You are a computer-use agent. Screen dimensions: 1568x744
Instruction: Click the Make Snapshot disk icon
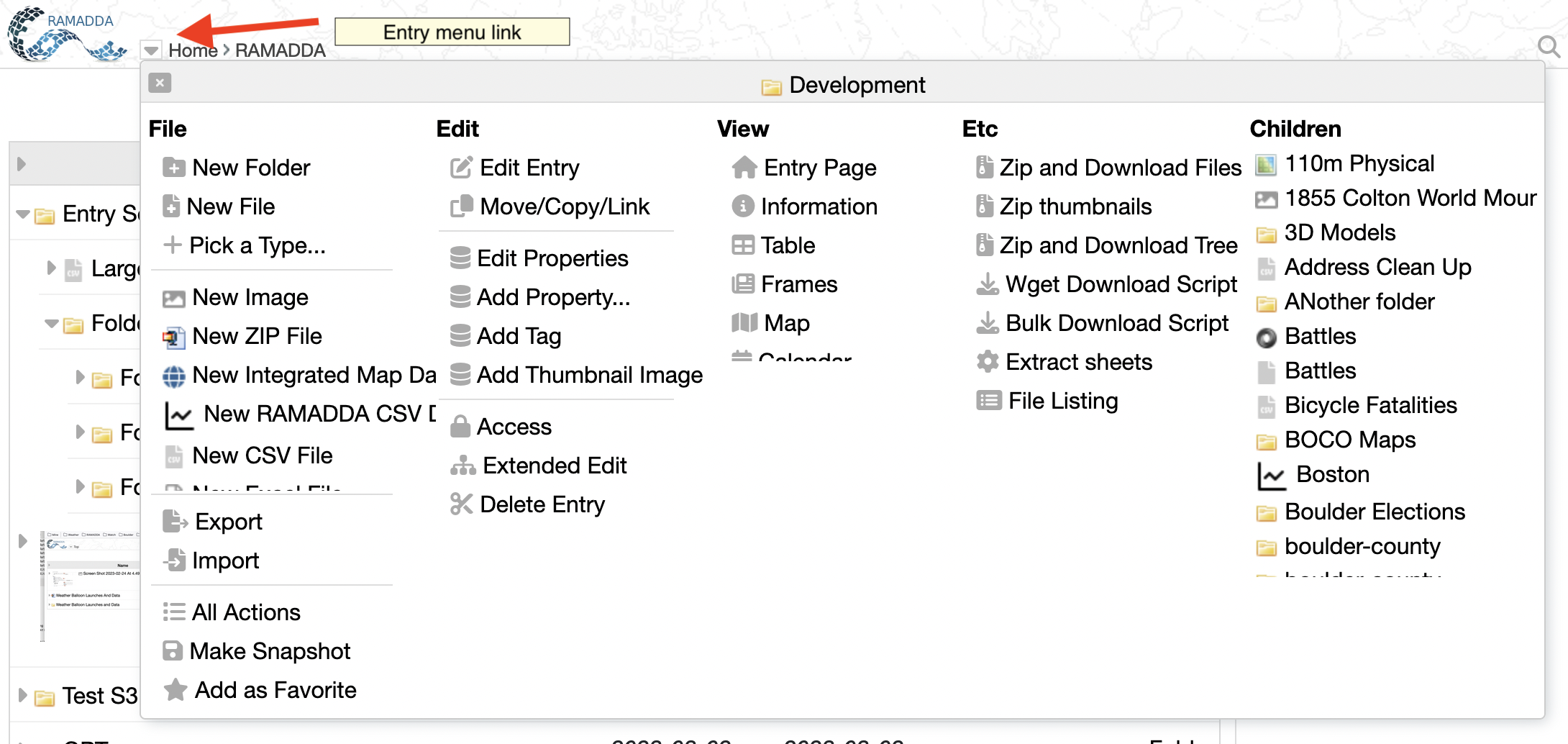(173, 651)
